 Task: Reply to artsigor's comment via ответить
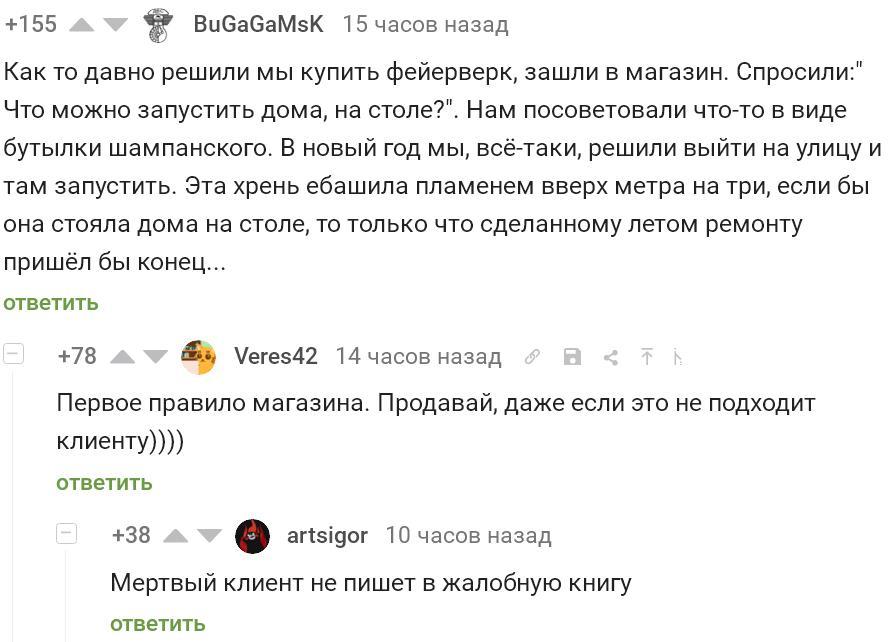coord(158,624)
